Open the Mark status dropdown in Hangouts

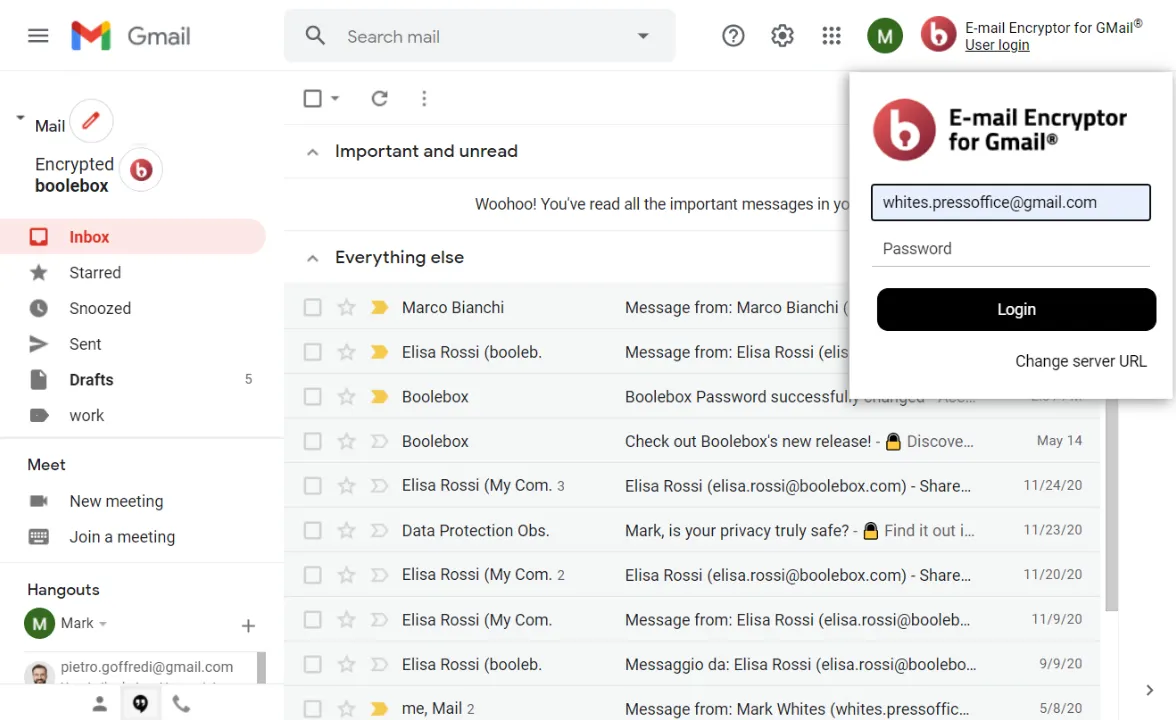pyautogui.click(x=103, y=624)
